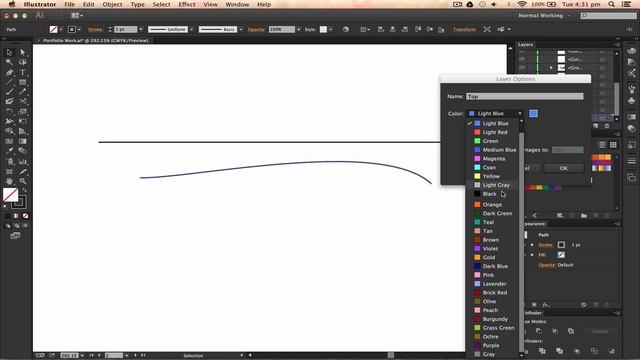The height and width of the screenshot is (360, 640).
Task: Open the File menu
Action: pos(70,4)
